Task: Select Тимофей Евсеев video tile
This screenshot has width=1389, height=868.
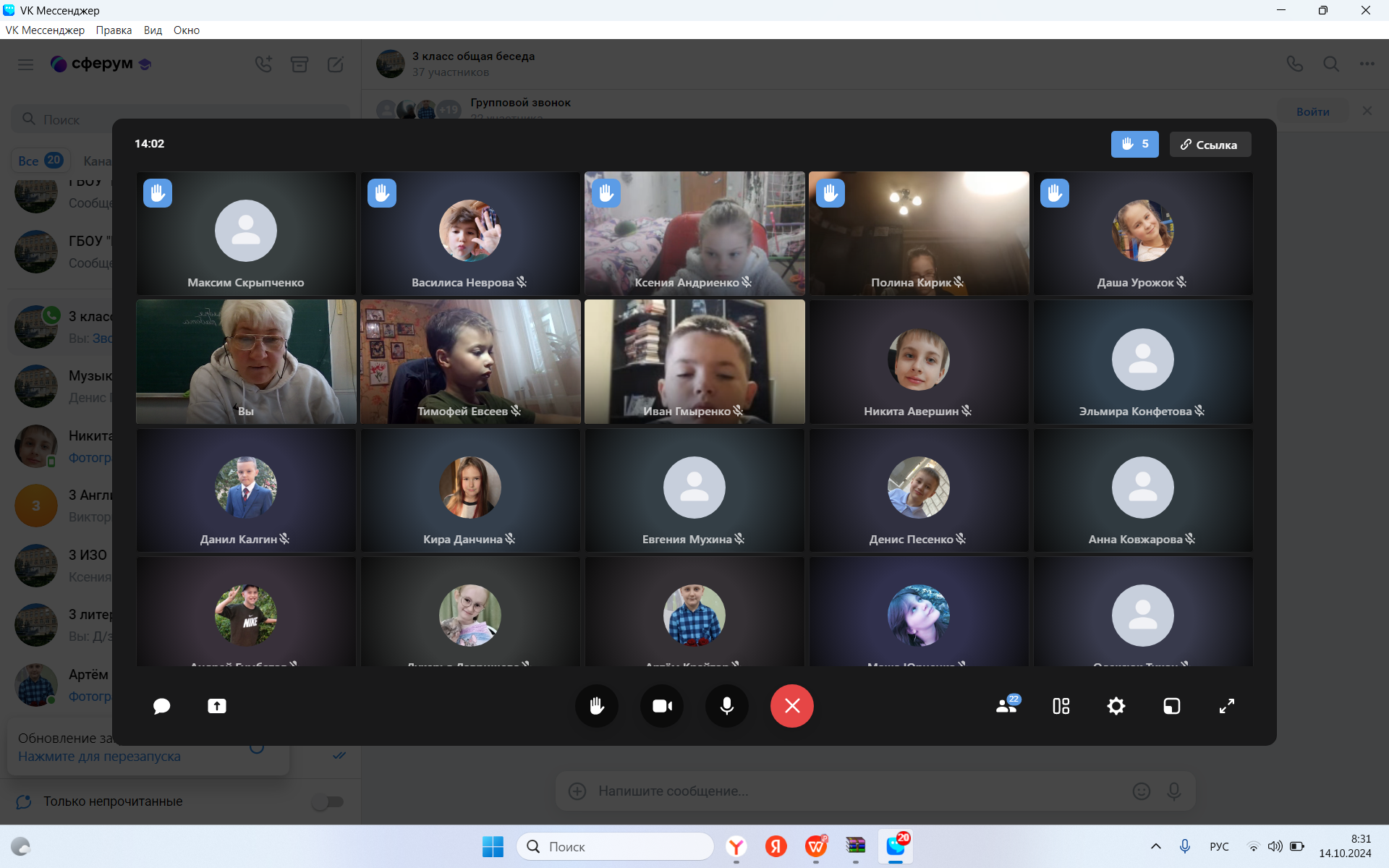Action: 470,362
